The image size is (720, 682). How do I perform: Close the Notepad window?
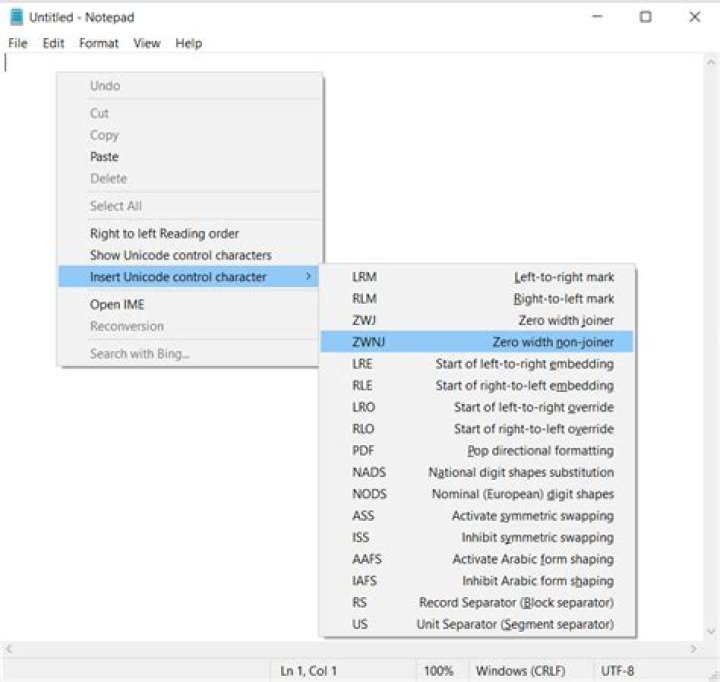(695, 17)
